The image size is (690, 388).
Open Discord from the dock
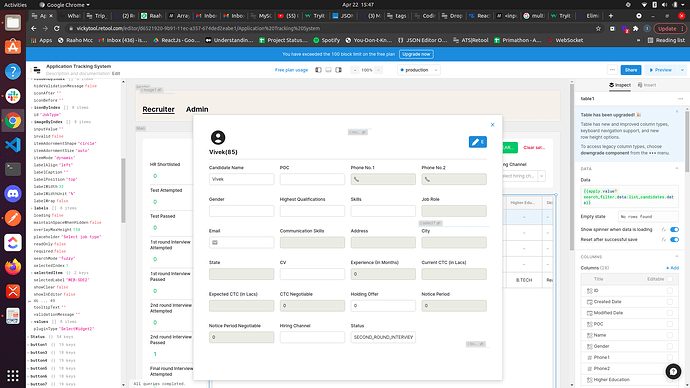13,194
